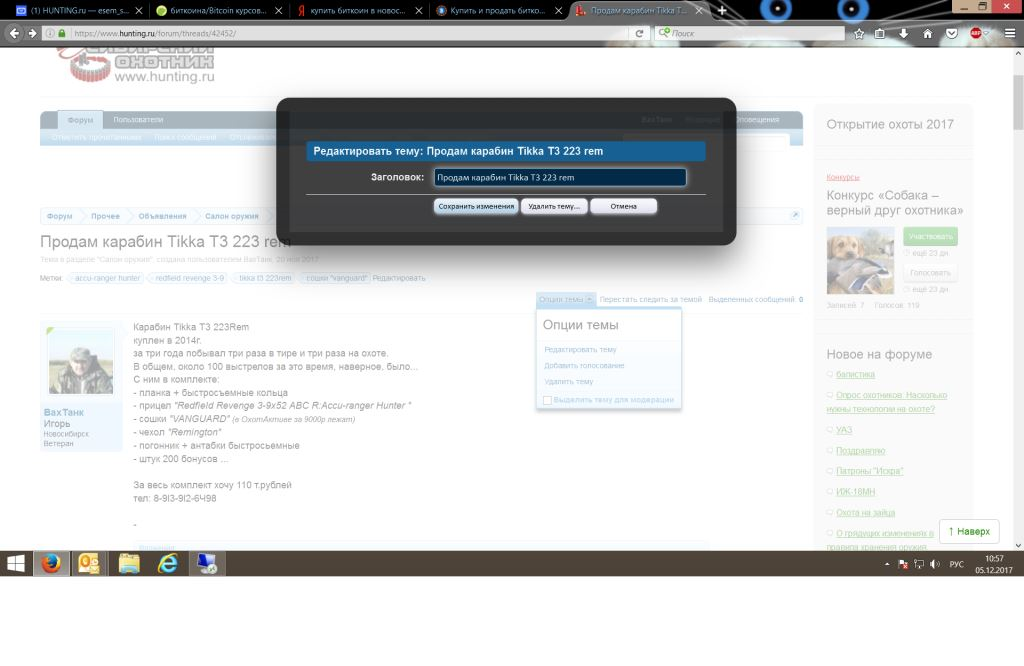
Task: Open File Explorer from the taskbar
Action: (x=129, y=564)
